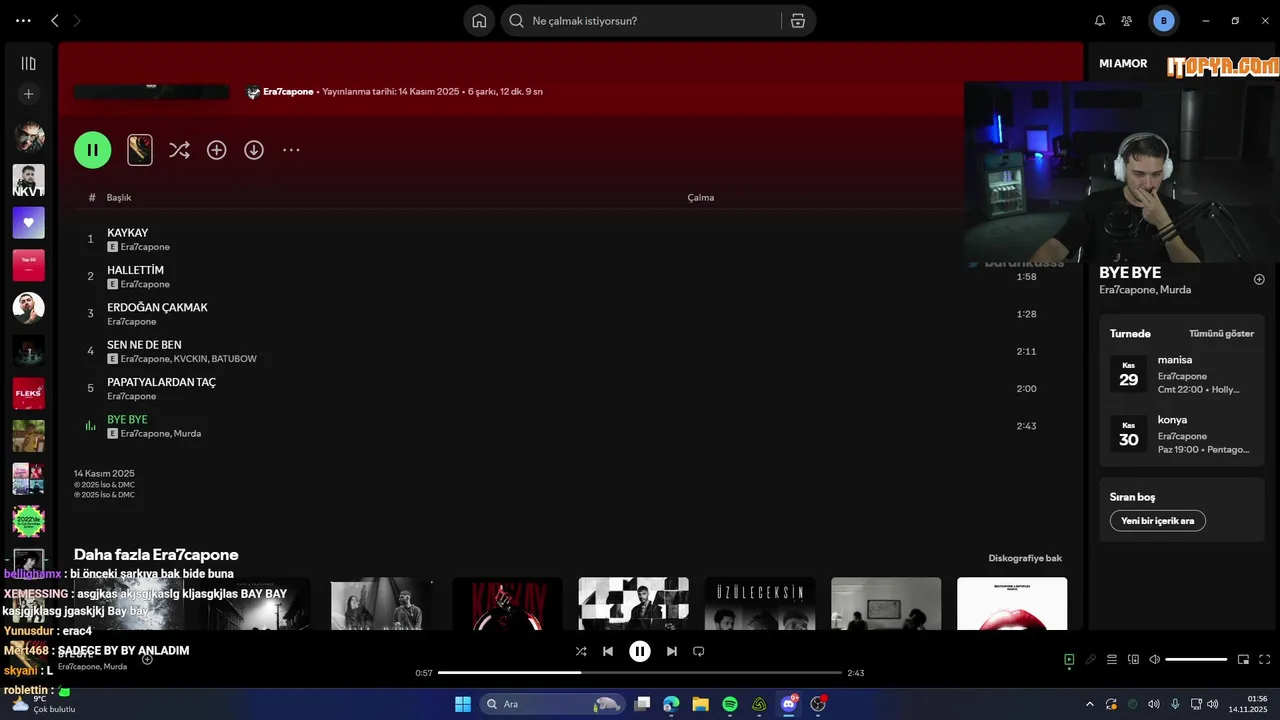Open Task View on the taskbar
Screen dimensions: 1280x720
pos(642,704)
